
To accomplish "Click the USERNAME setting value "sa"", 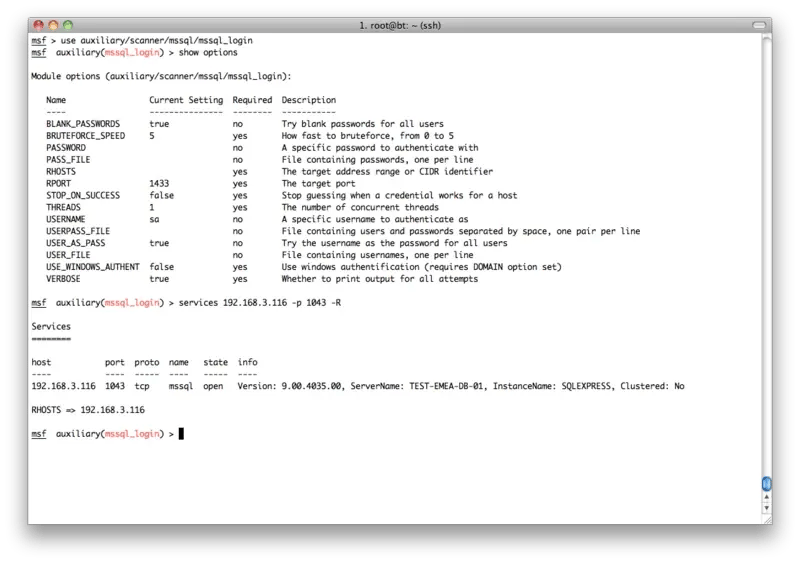I will (x=154, y=219).
